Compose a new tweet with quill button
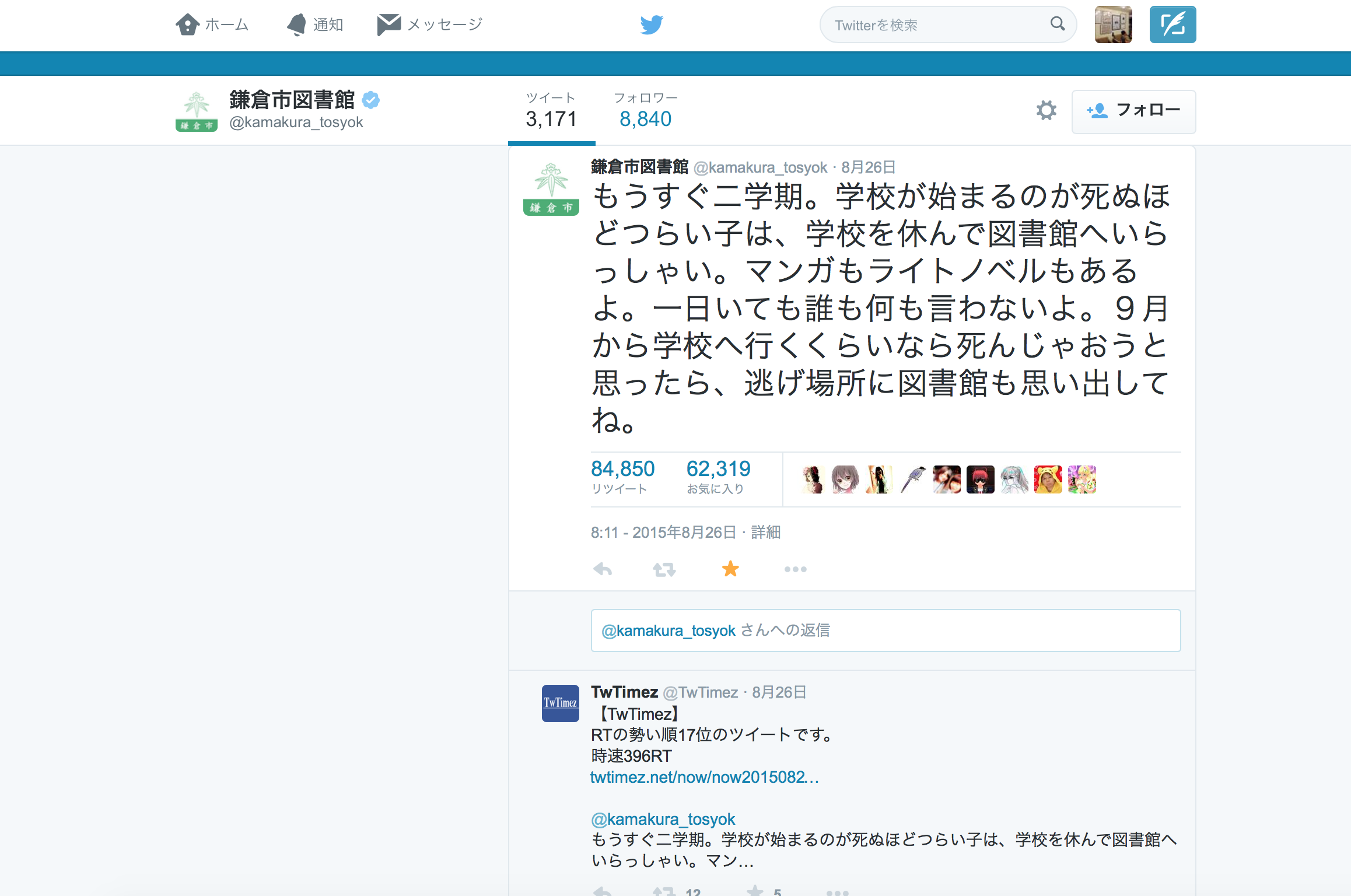The height and width of the screenshot is (896, 1351). tap(1172, 24)
